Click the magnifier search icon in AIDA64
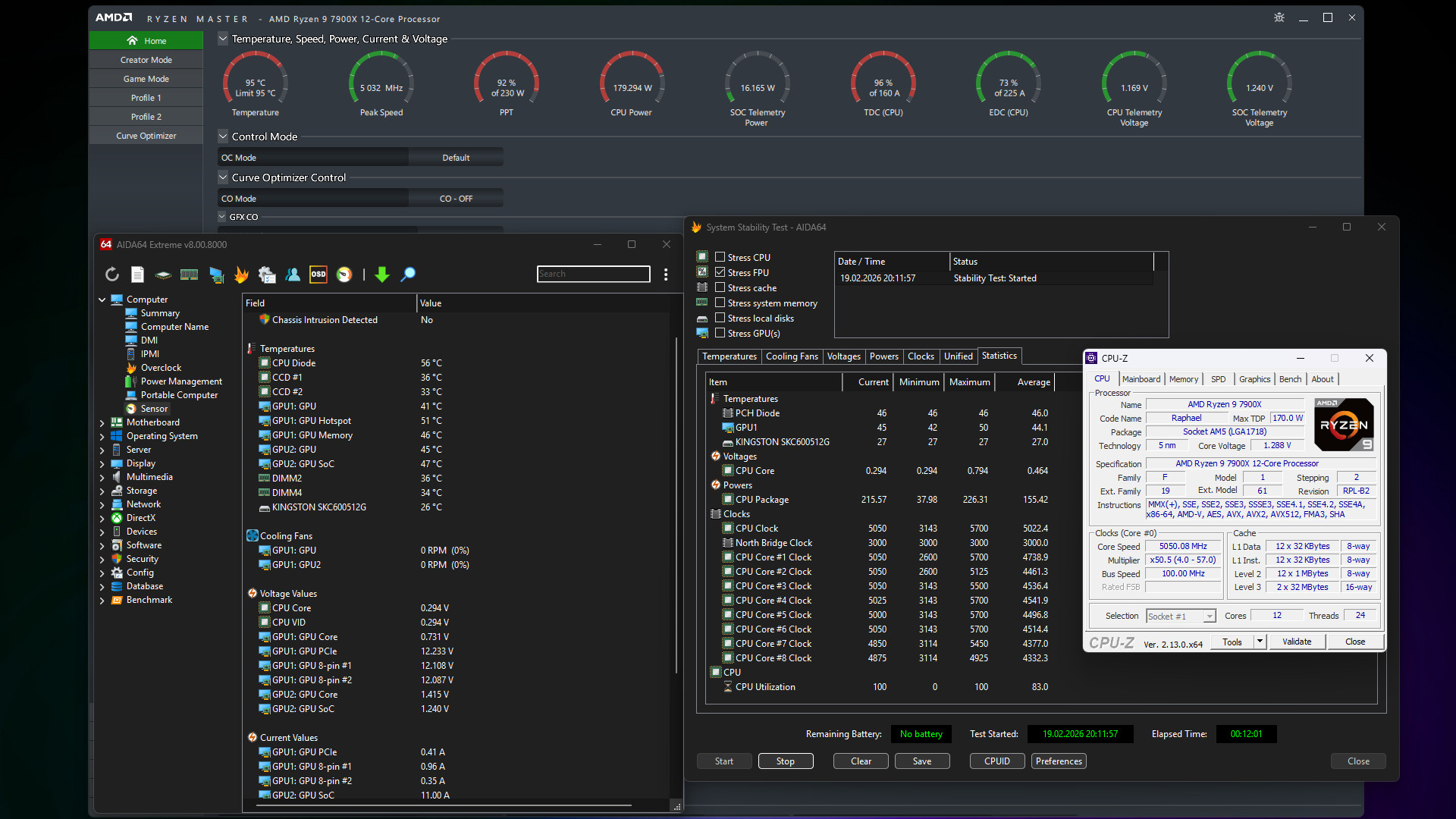Viewport: 1456px width, 819px height. click(x=408, y=275)
